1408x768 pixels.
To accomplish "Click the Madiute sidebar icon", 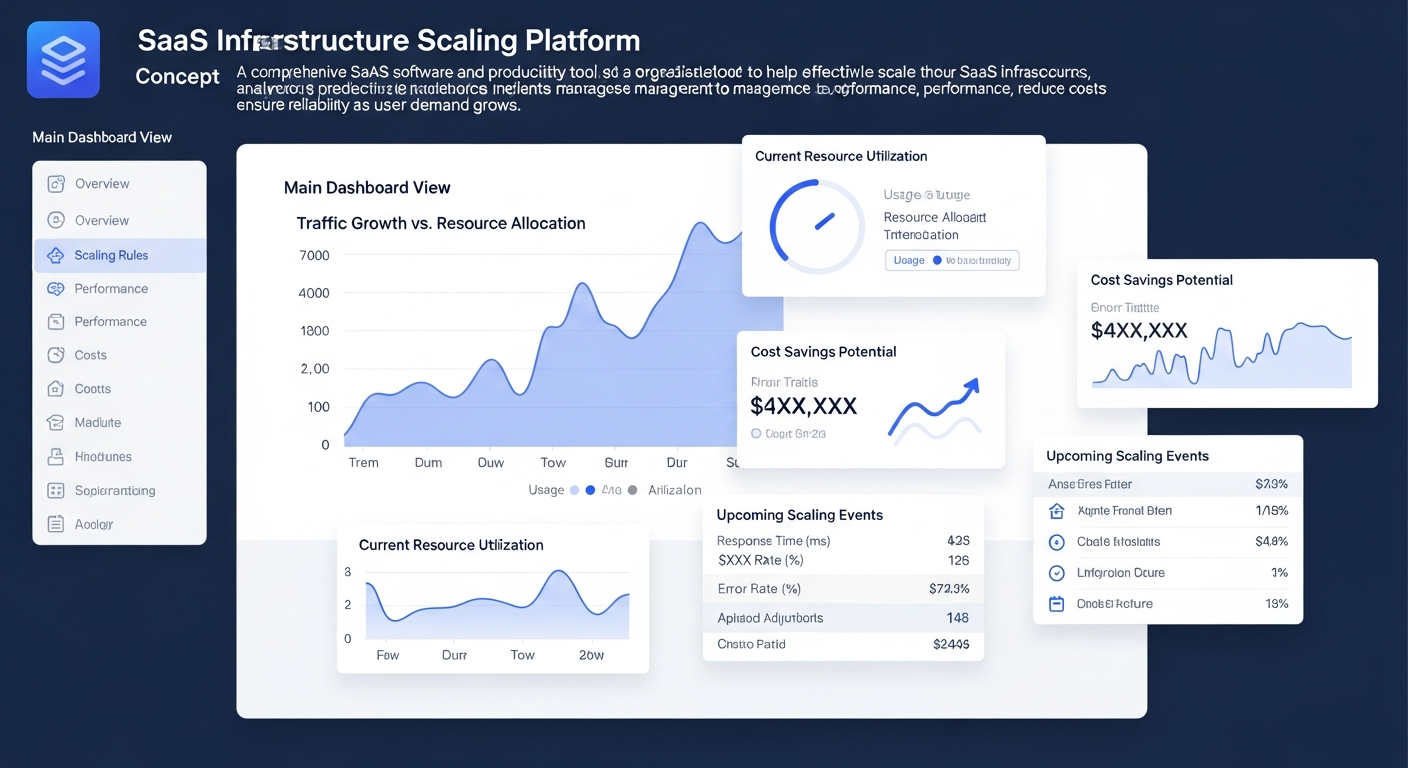I will pos(56,423).
